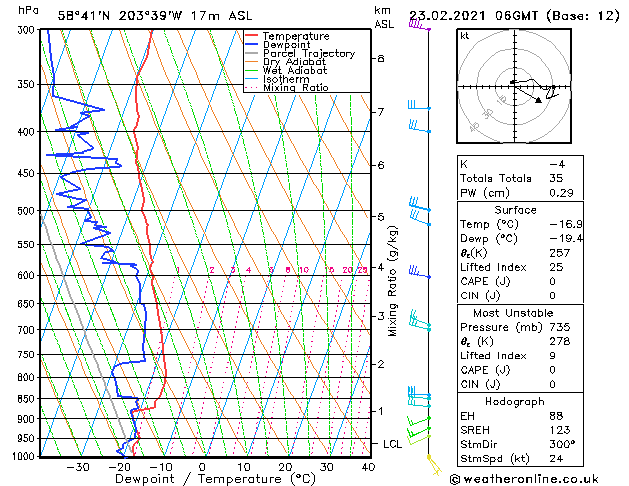
Task: Click the green wind barb at 900 hPa
Action: click(418, 421)
